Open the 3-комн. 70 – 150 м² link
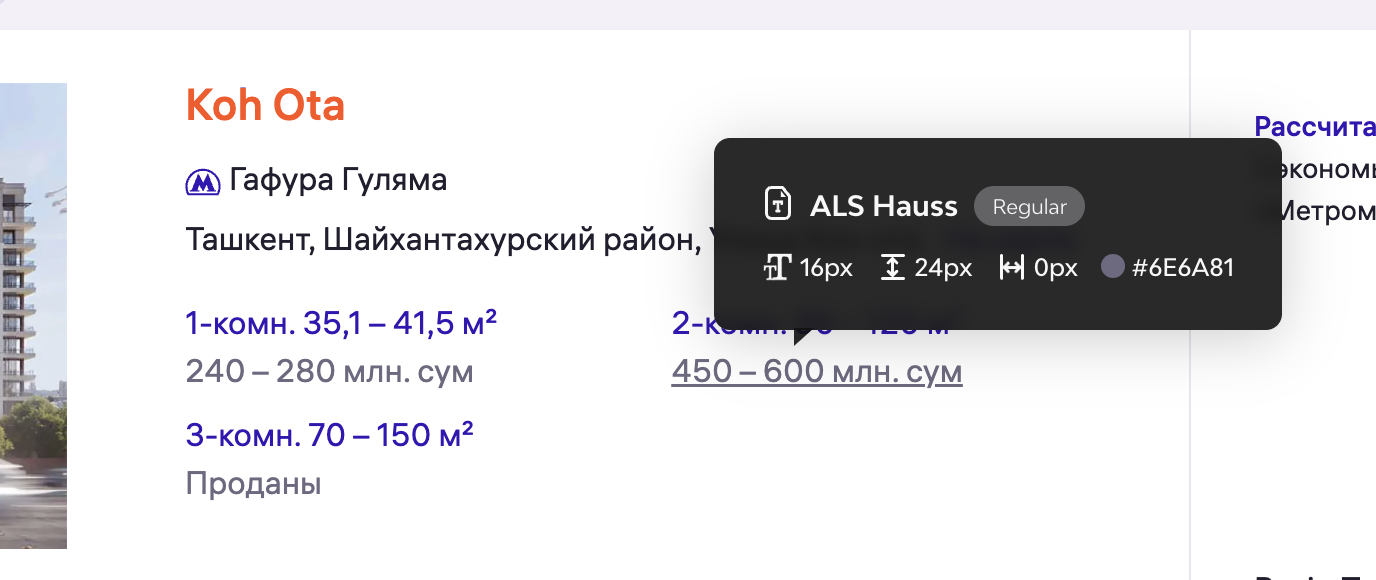 [x=329, y=436]
